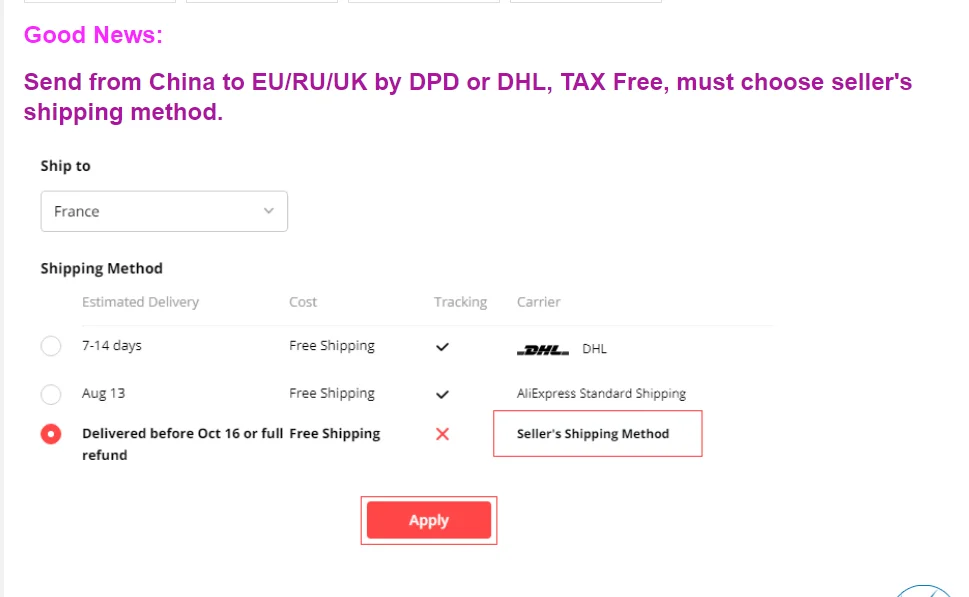Click the DHL carrier logo
969x597 pixels.
(543, 350)
